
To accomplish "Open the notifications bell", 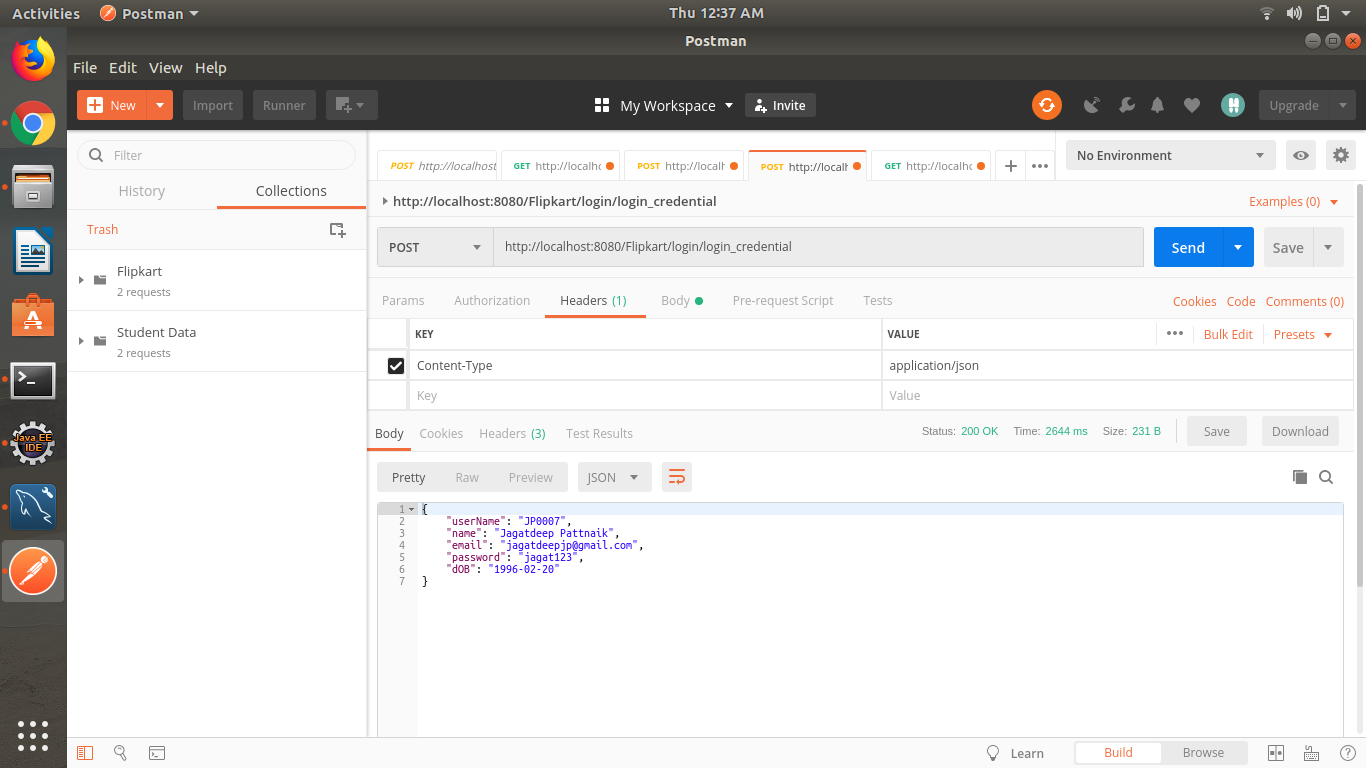I will click(x=1158, y=105).
